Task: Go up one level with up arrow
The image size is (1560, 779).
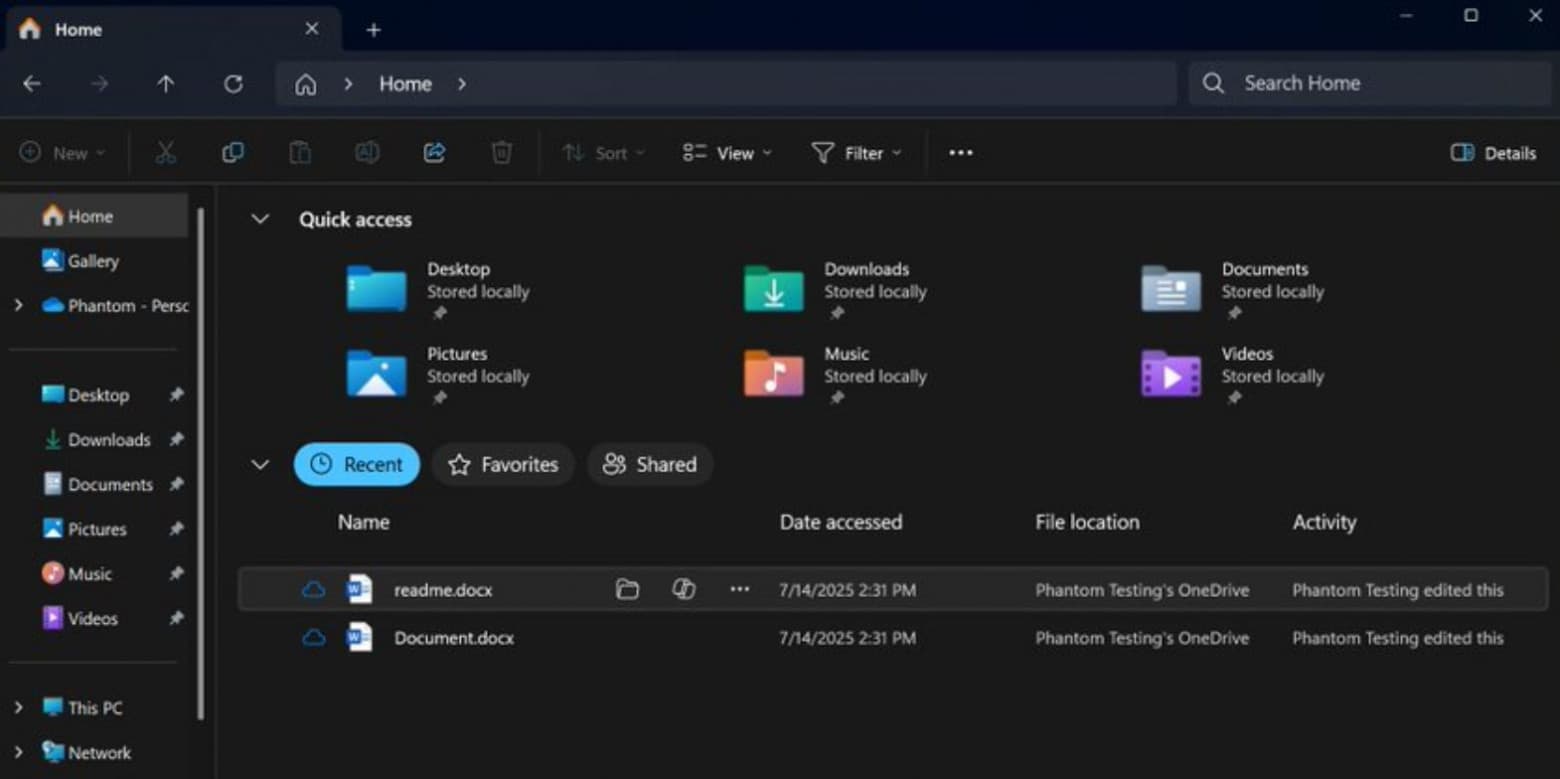Action: 166,84
